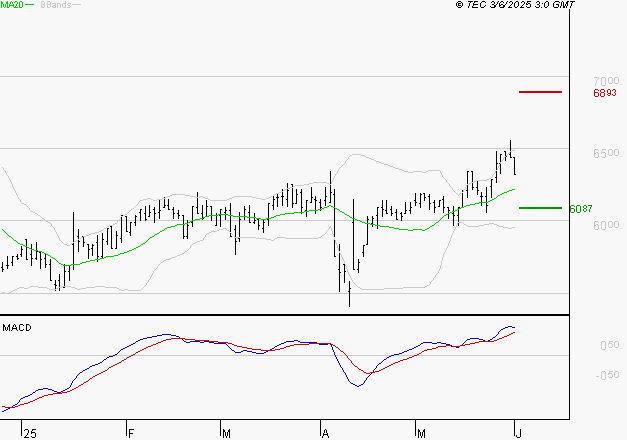Click the TEC 3/6/2025 copyright timestamp text

(x=515, y=5)
